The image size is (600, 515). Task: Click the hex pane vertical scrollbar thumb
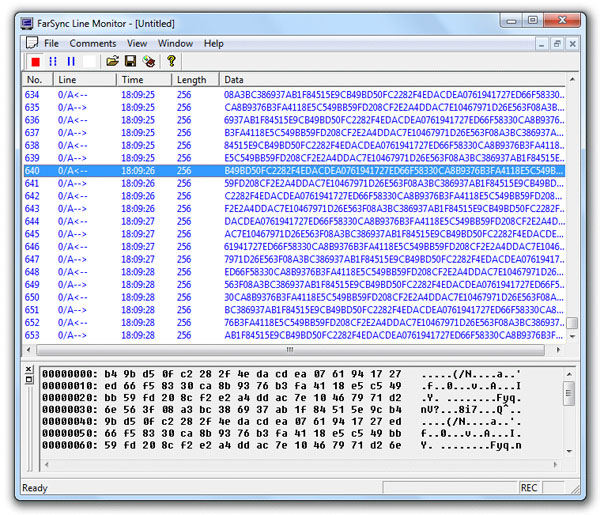pyautogui.click(x=569, y=393)
